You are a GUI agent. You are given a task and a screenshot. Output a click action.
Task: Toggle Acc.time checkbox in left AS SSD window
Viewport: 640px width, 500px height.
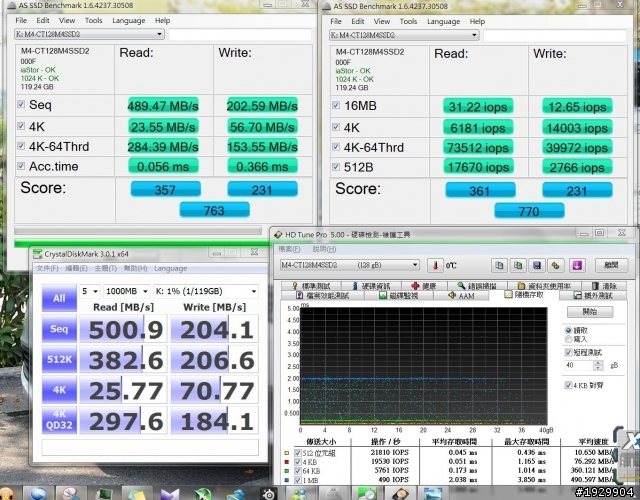click(21, 166)
